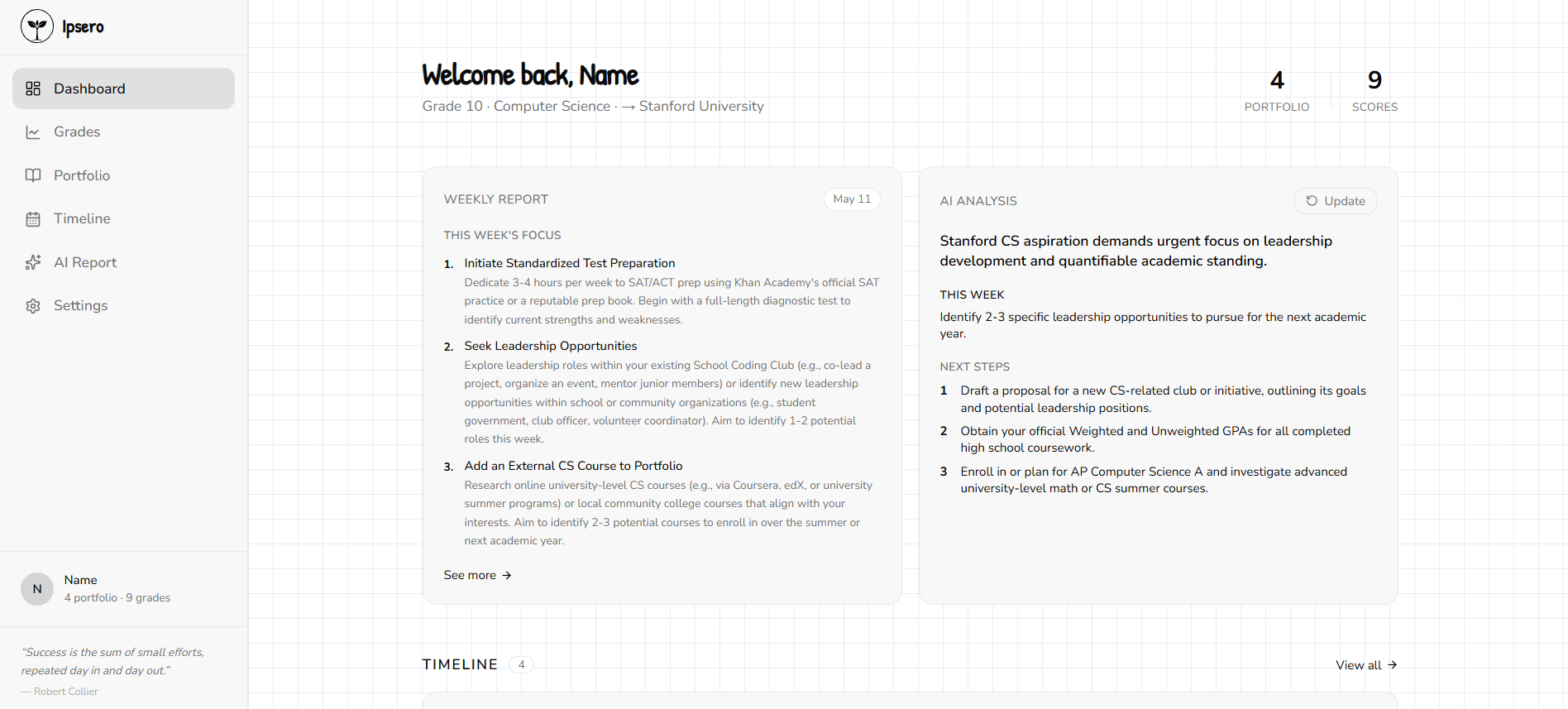Click the Update button in AI Analysis

pyautogui.click(x=1335, y=201)
